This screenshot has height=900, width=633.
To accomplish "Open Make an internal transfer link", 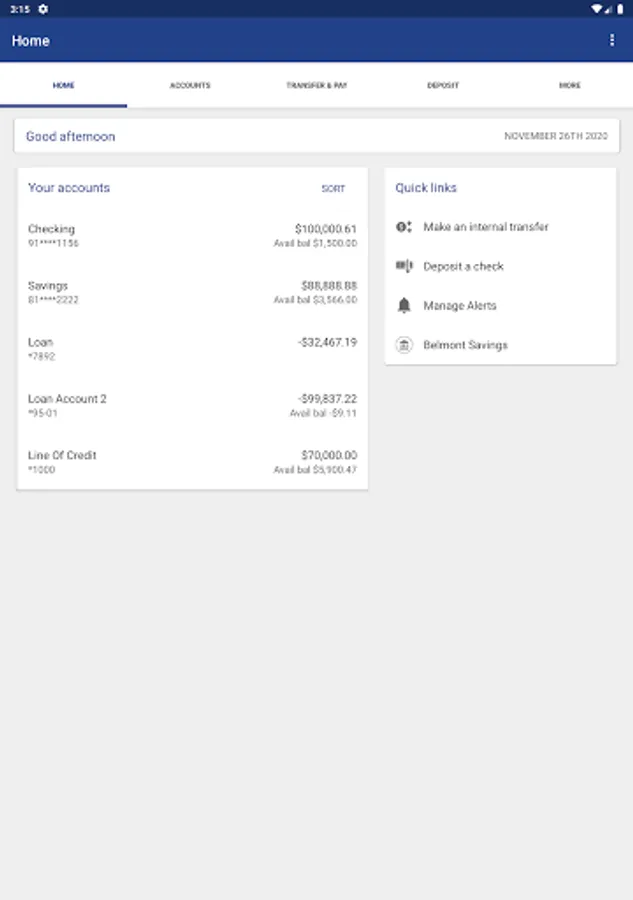I will click(x=486, y=227).
